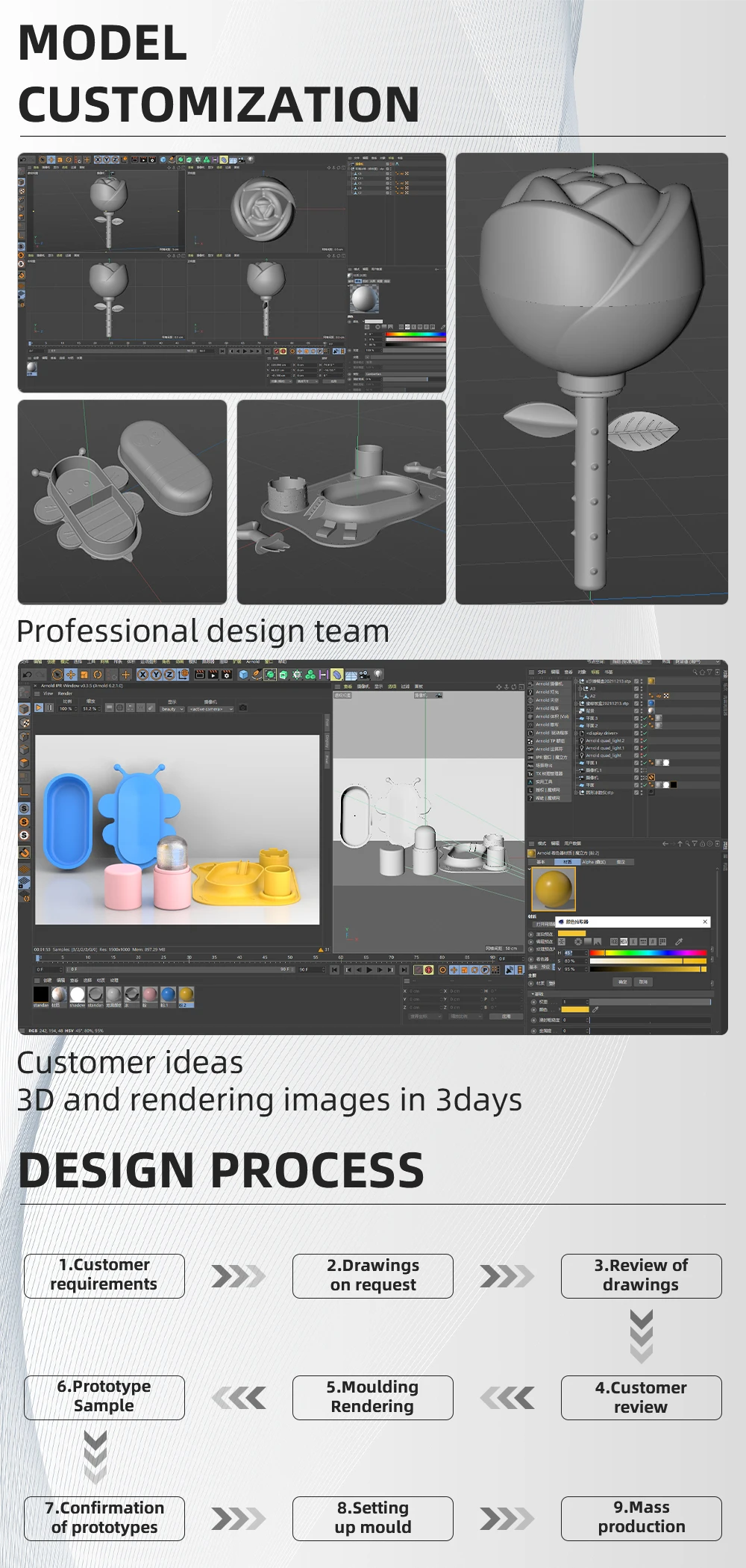
Task: Pick the eyedropper in the color picker
Action: (679, 942)
